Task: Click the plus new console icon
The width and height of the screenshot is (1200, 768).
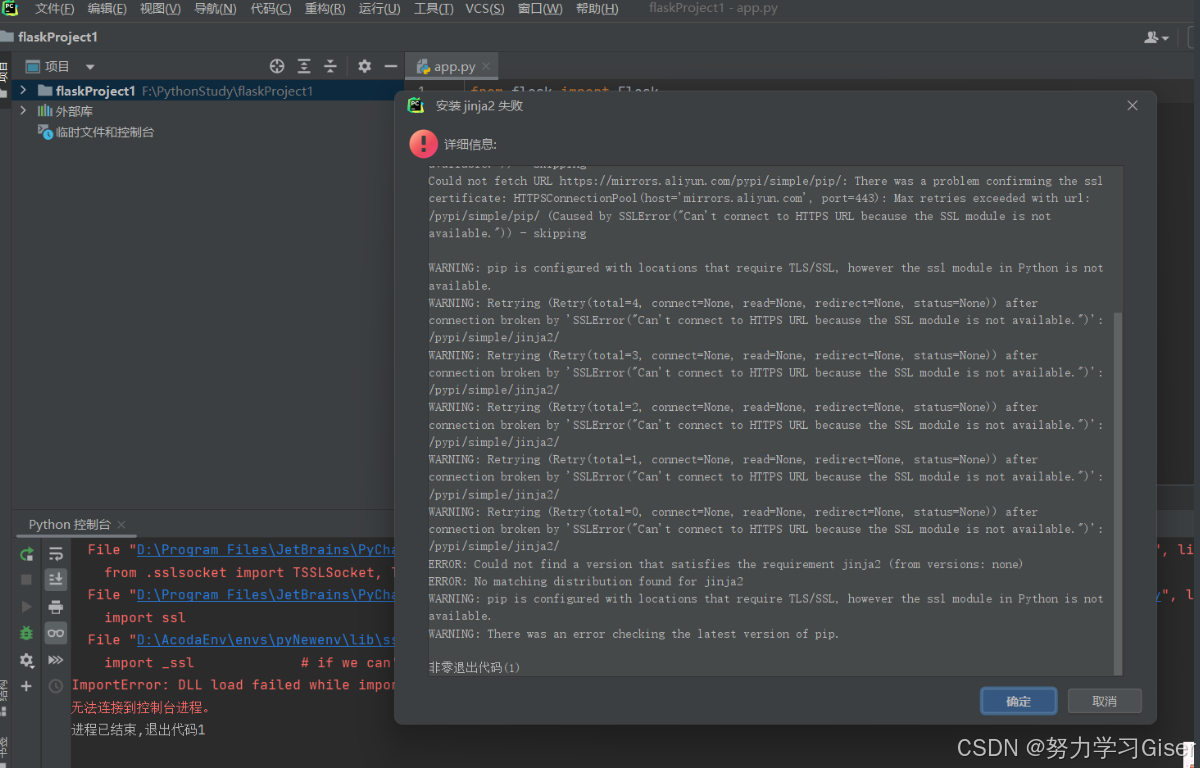Action: pyautogui.click(x=27, y=686)
